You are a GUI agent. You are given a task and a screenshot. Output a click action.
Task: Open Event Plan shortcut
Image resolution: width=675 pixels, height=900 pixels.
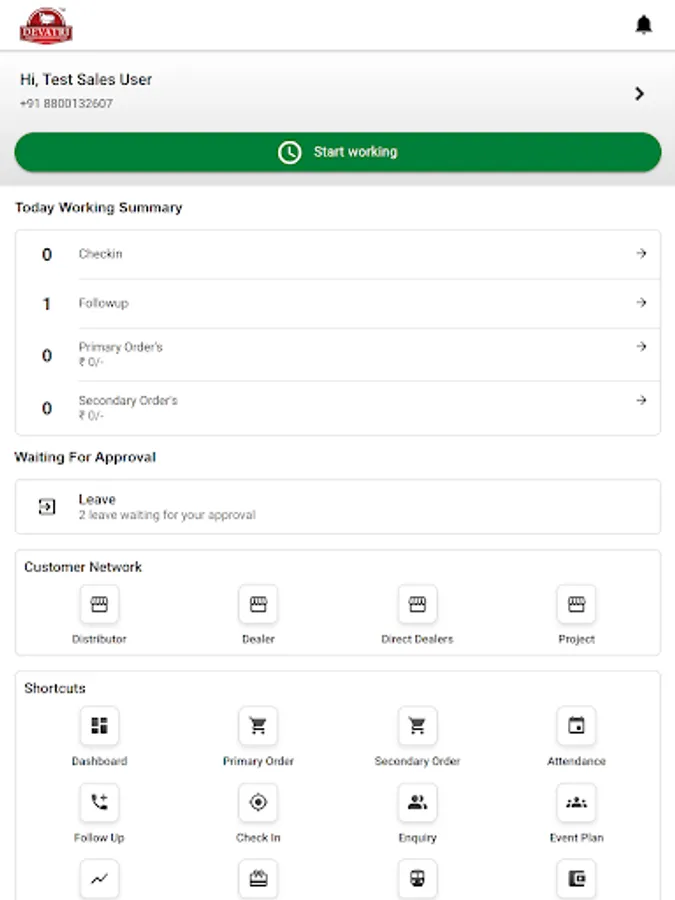(576, 803)
